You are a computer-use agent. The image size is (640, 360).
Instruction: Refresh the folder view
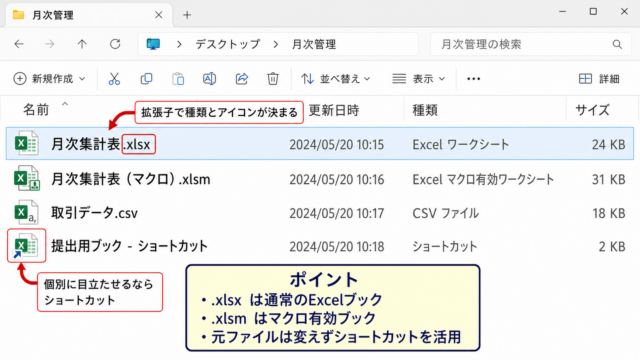coord(115,44)
